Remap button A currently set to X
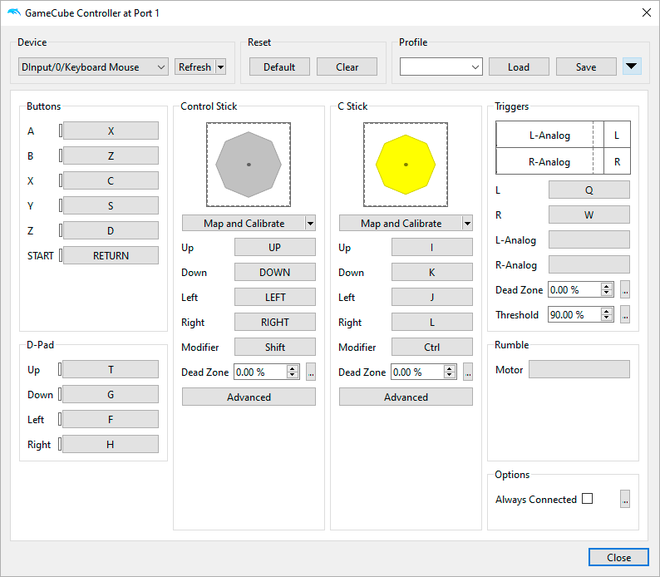This screenshot has width=660, height=577. [111, 131]
